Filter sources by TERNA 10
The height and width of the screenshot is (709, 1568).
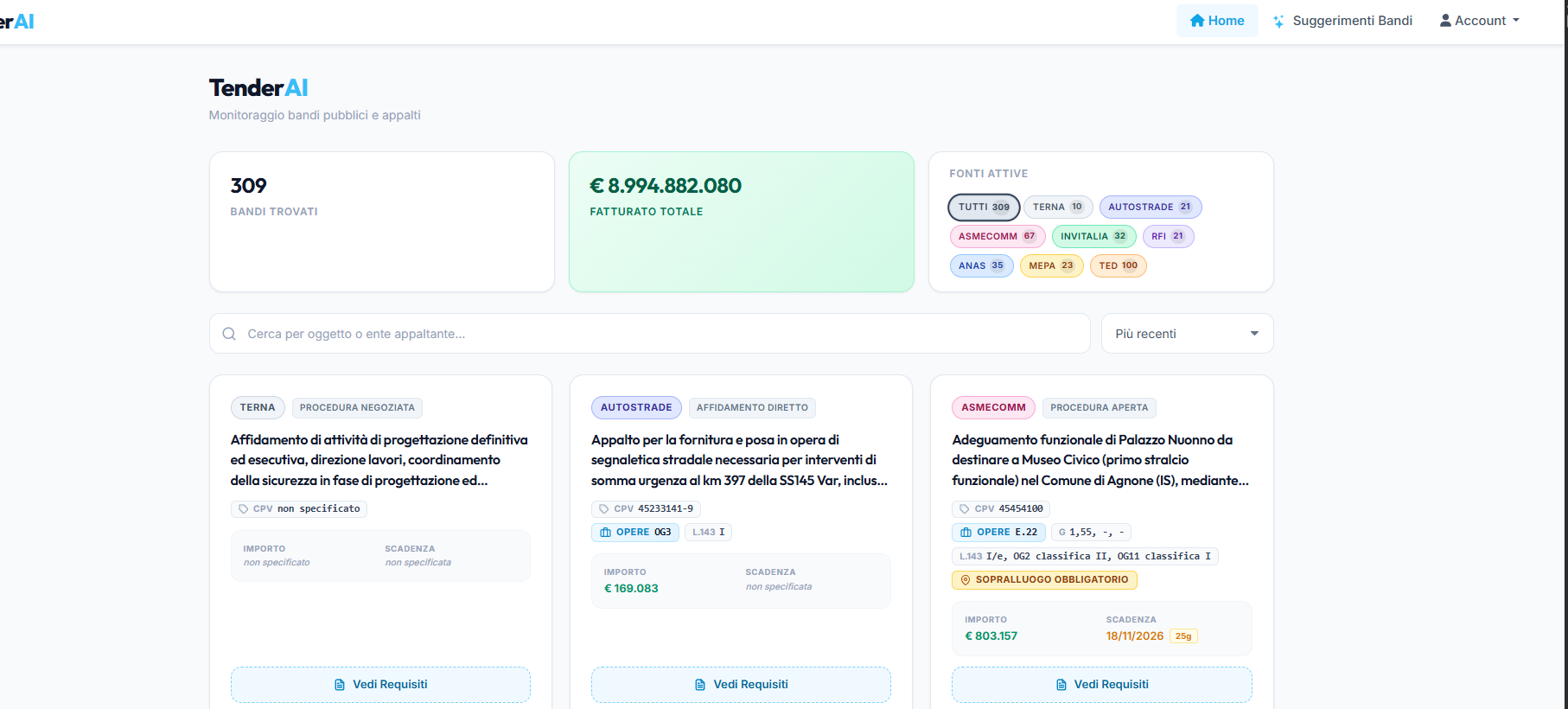1058,208
